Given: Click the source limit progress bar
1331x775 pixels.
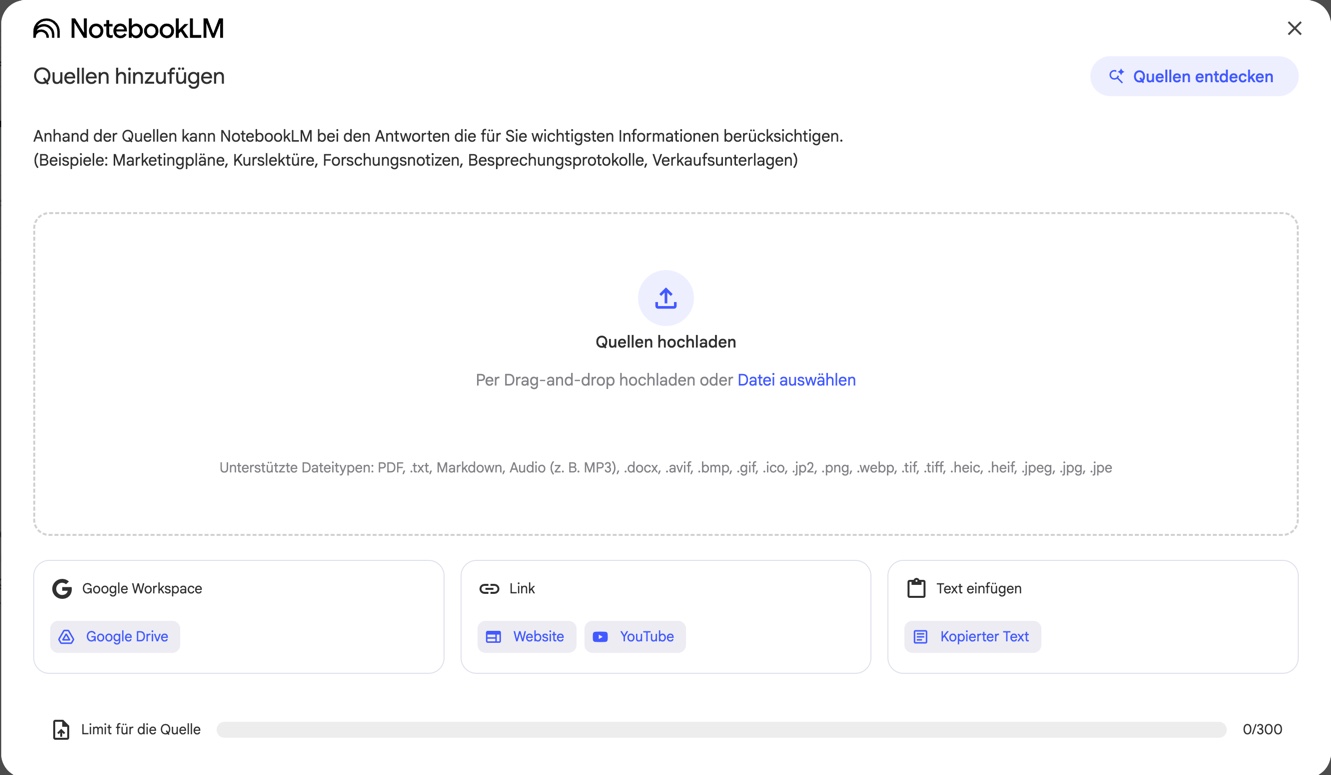Looking at the screenshot, I should (721, 730).
